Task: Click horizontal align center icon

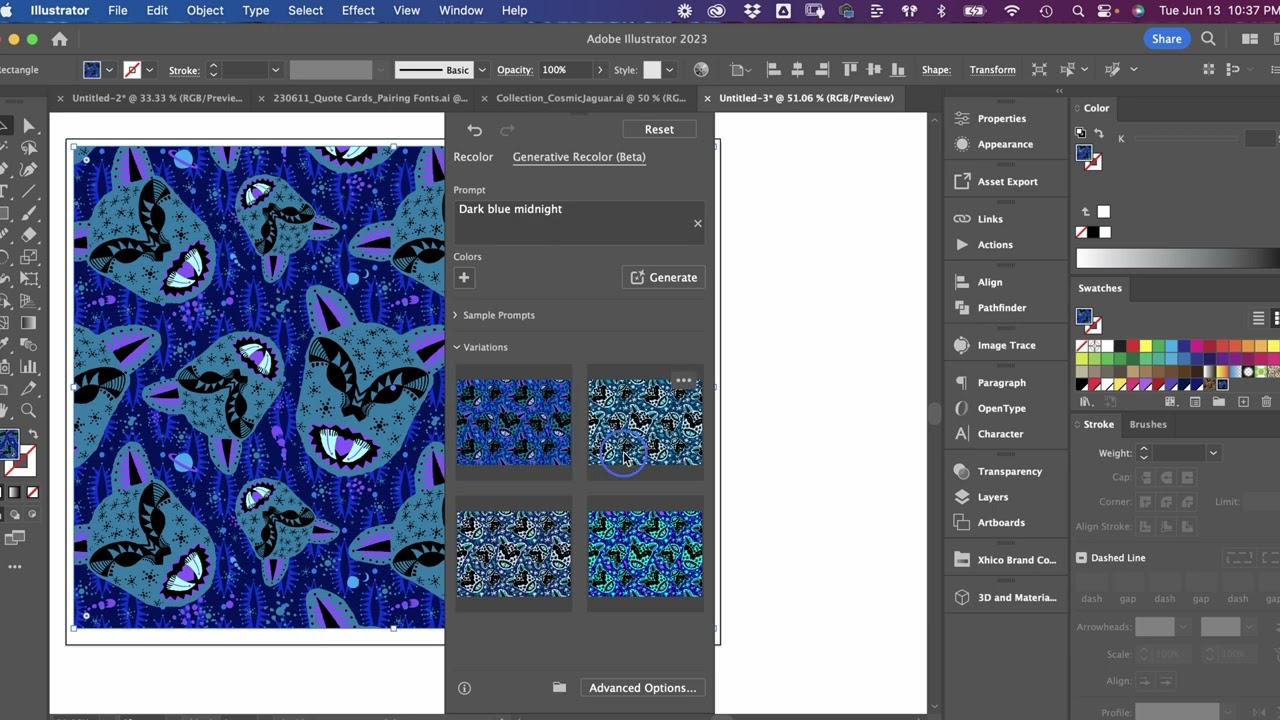Action: pos(797,70)
